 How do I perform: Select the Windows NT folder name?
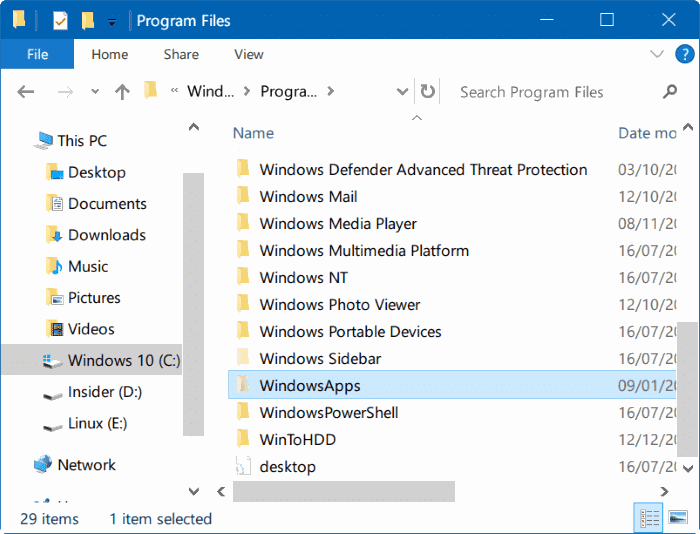(304, 278)
